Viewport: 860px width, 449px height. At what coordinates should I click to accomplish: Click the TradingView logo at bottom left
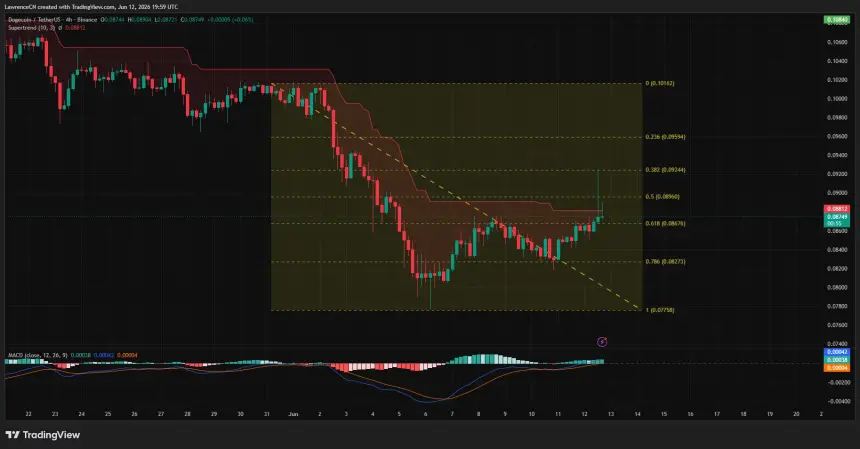pos(43,435)
